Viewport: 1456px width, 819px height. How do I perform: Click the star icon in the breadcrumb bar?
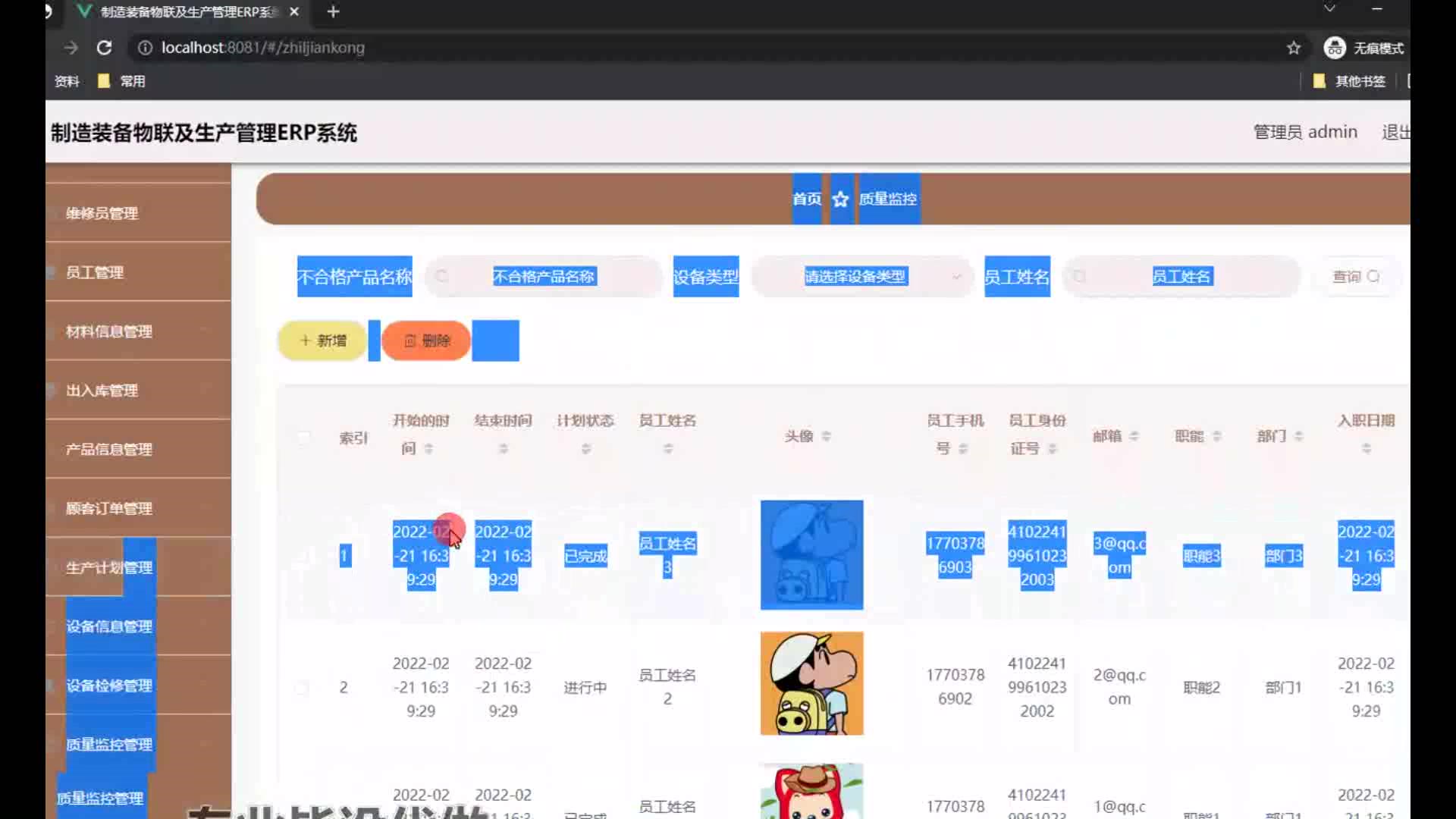(840, 199)
